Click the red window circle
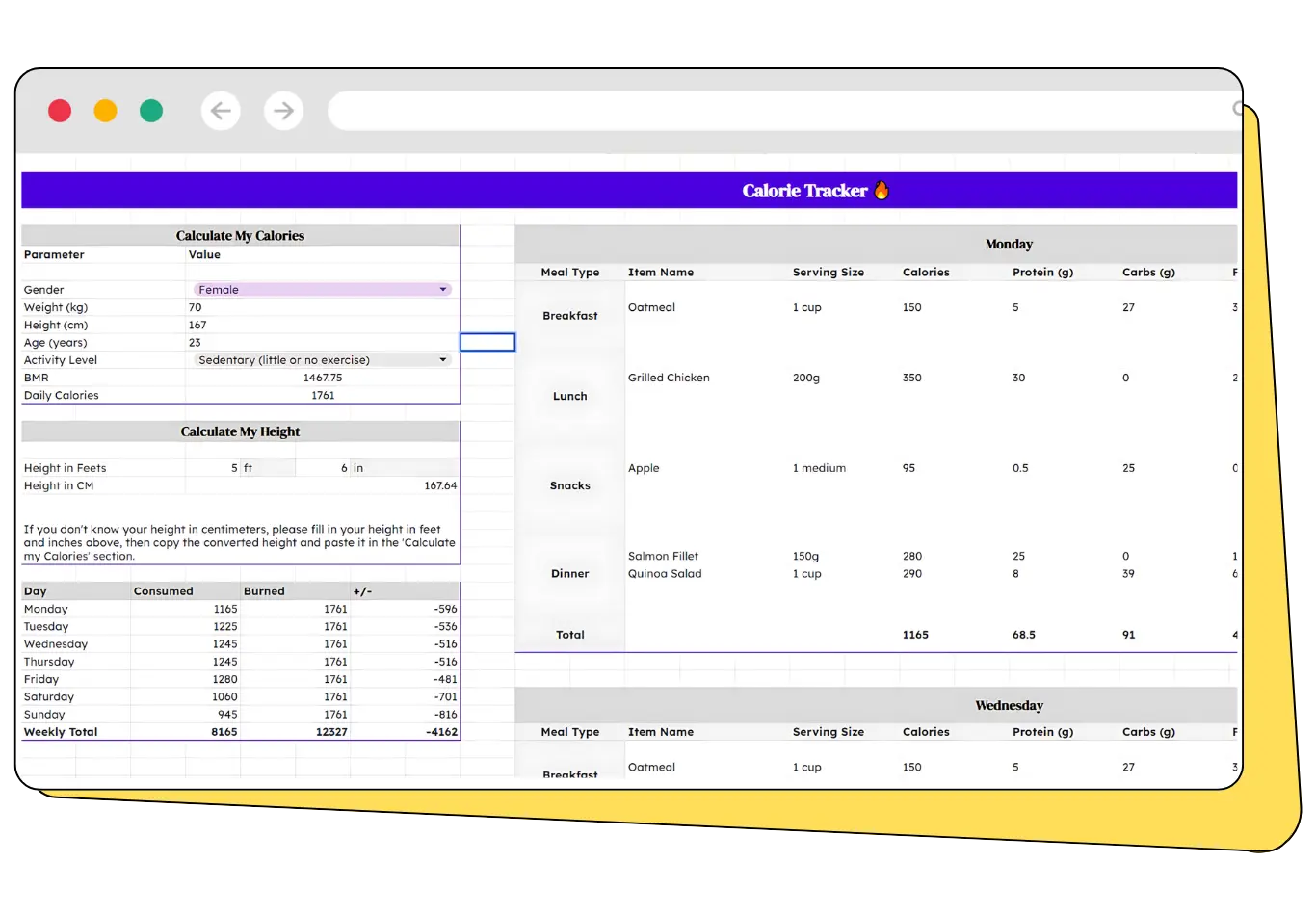 pyautogui.click(x=60, y=111)
